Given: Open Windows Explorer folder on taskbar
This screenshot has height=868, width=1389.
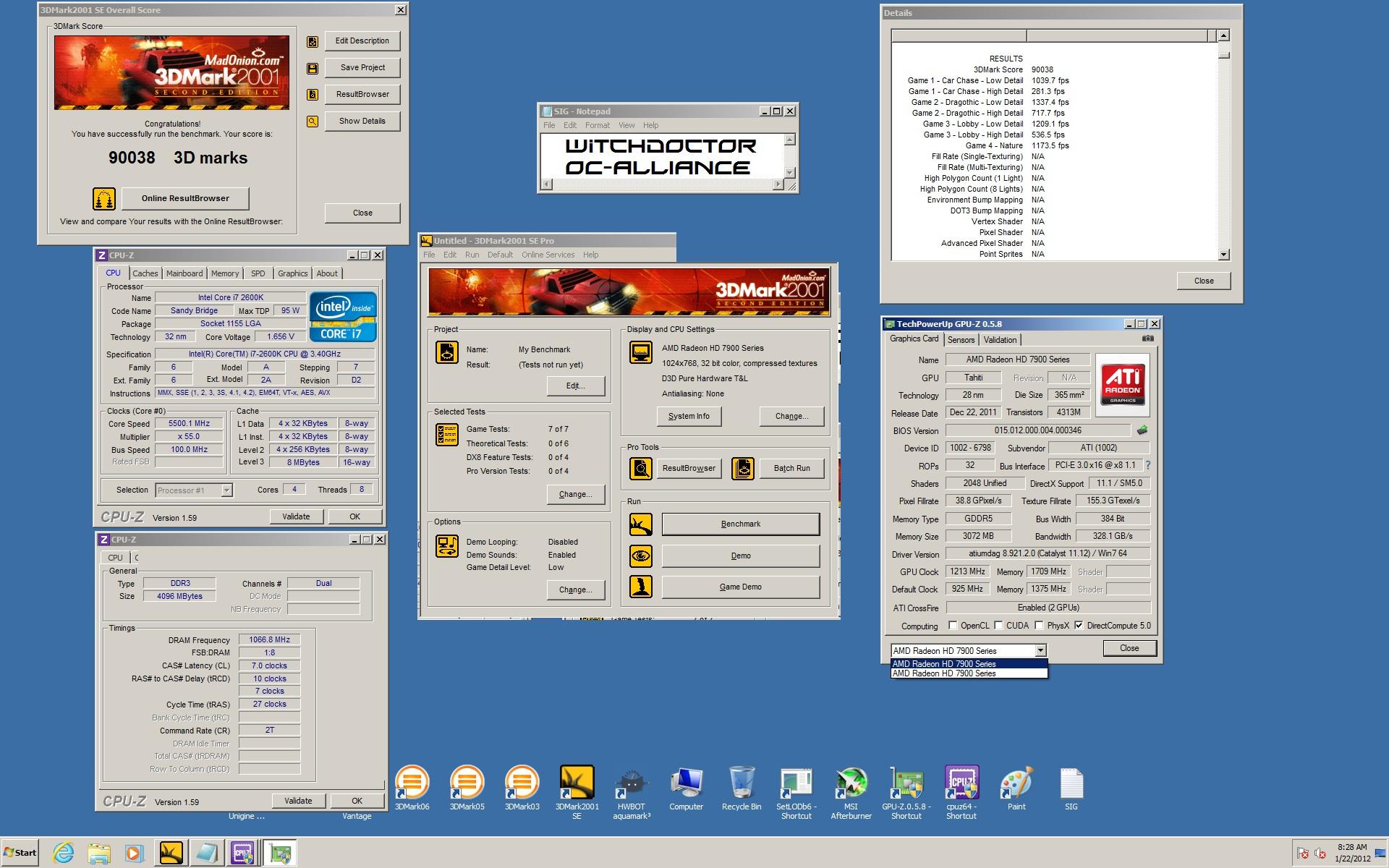Looking at the screenshot, I should 99,853.
